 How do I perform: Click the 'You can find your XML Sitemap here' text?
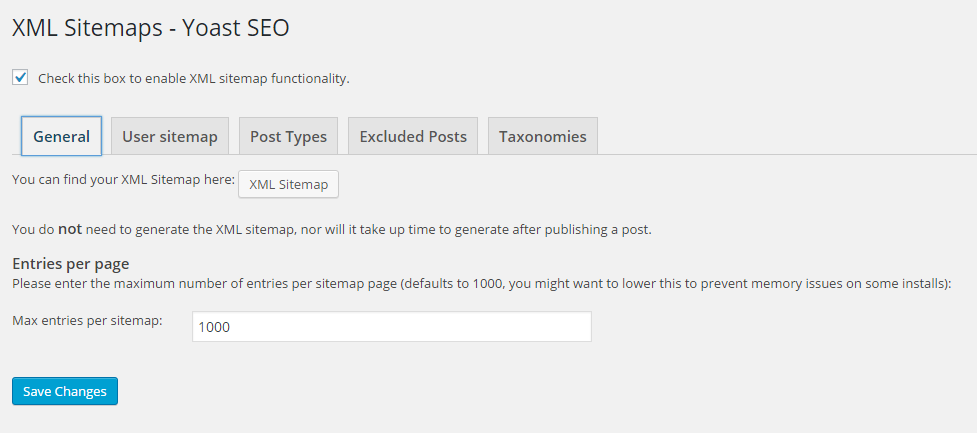(123, 179)
